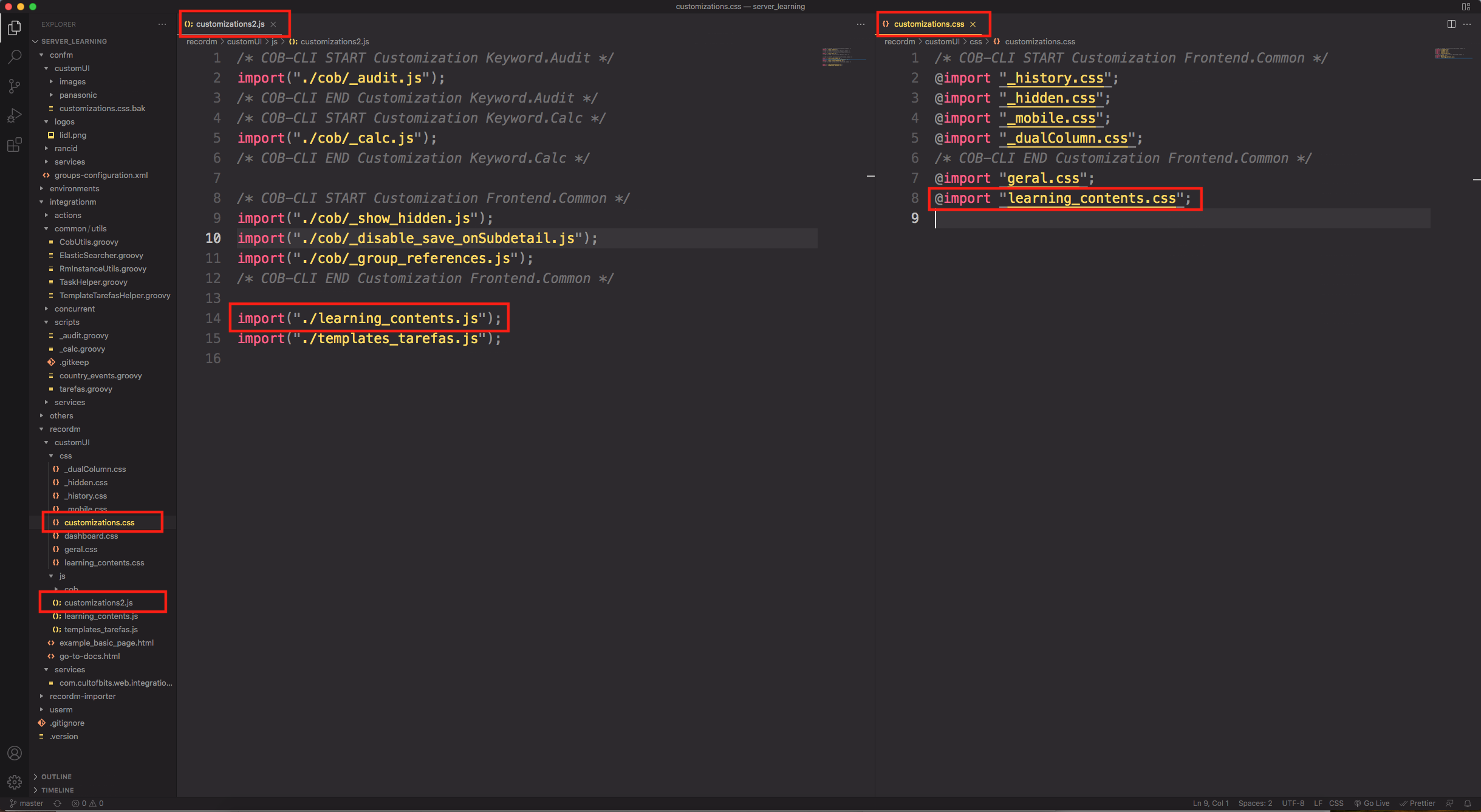Click the left editor minimap
This screenshot has width=1481, height=812.
(844, 57)
